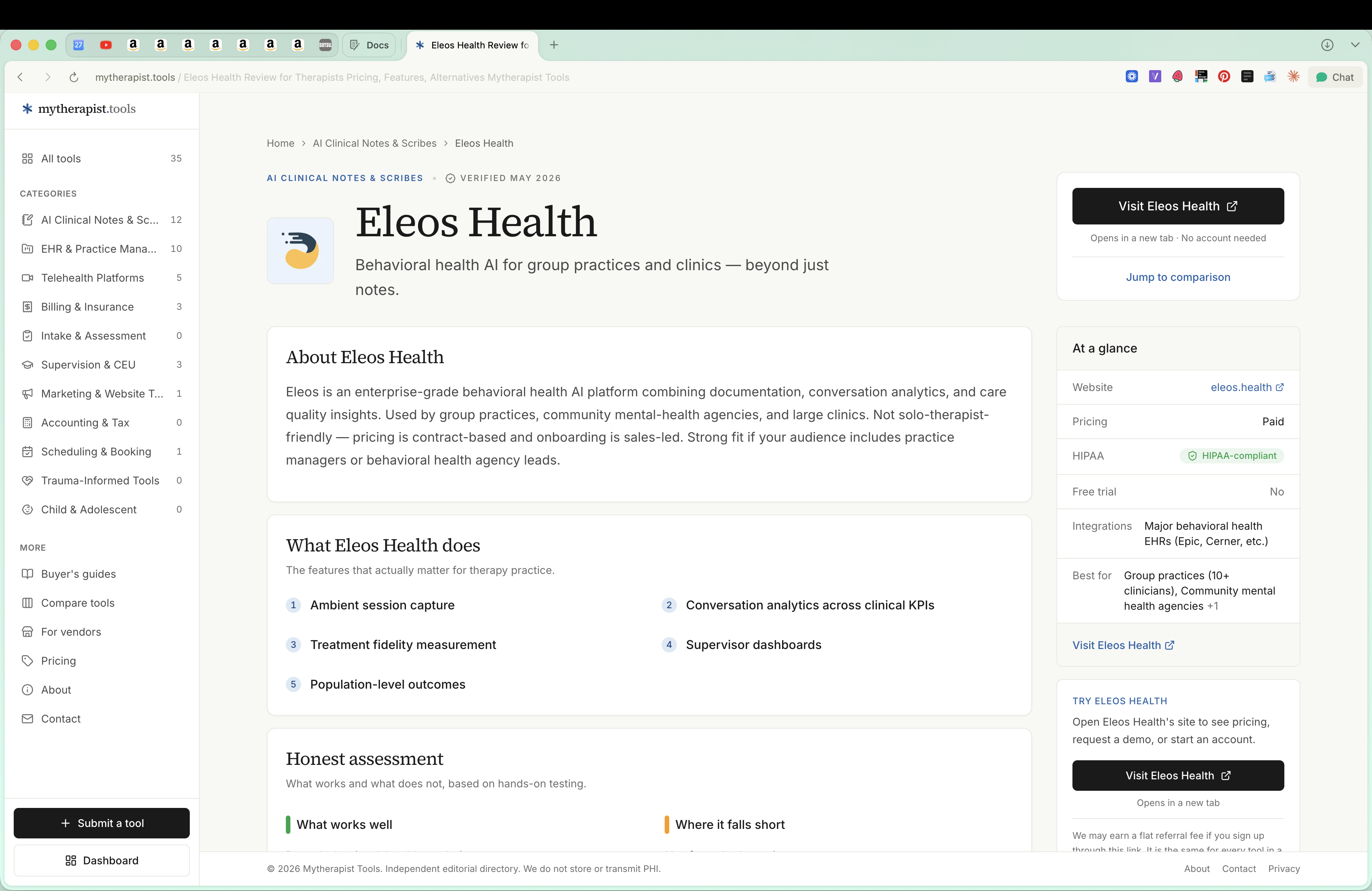Click the Supervisor dashboards feature
Viewport: 1372px width, 891px height.
point(753,645)
